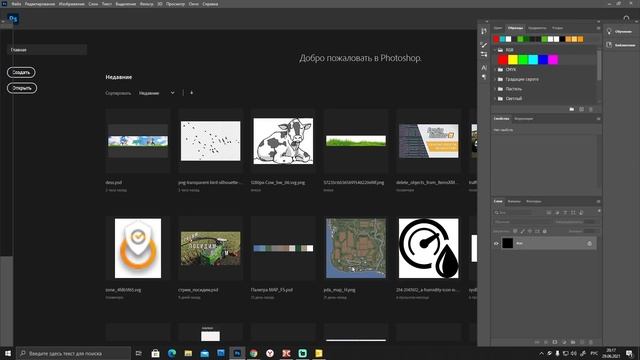Click the new group folder icon in Layers
The height and width of the screenshot is (360, 640).
pos(573,342)
